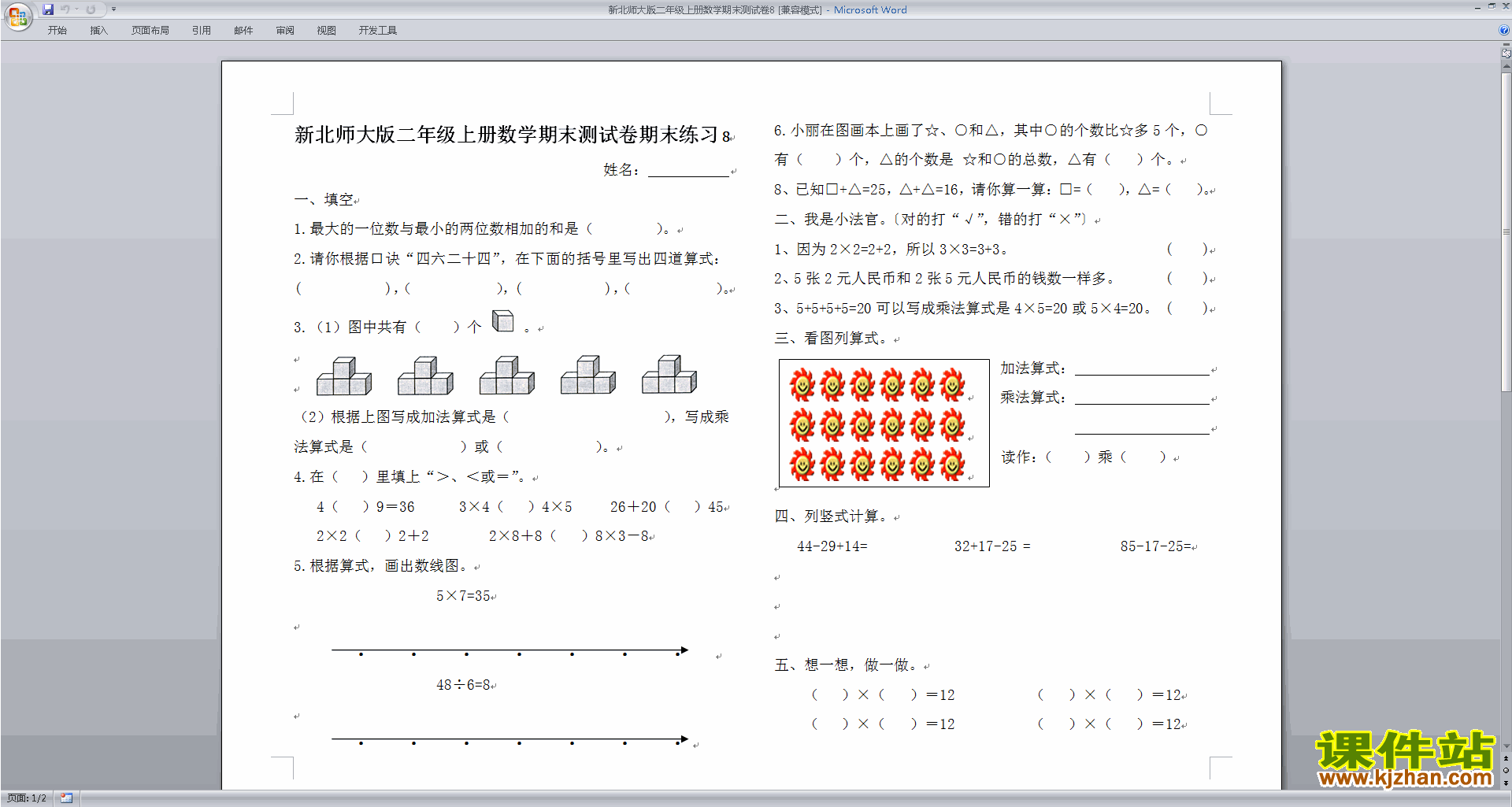Image resolution: width=1512 pixels, height=807 pixels.
Task: Click the first 乘法算式 blank line
Action: tap(1142, 398)
